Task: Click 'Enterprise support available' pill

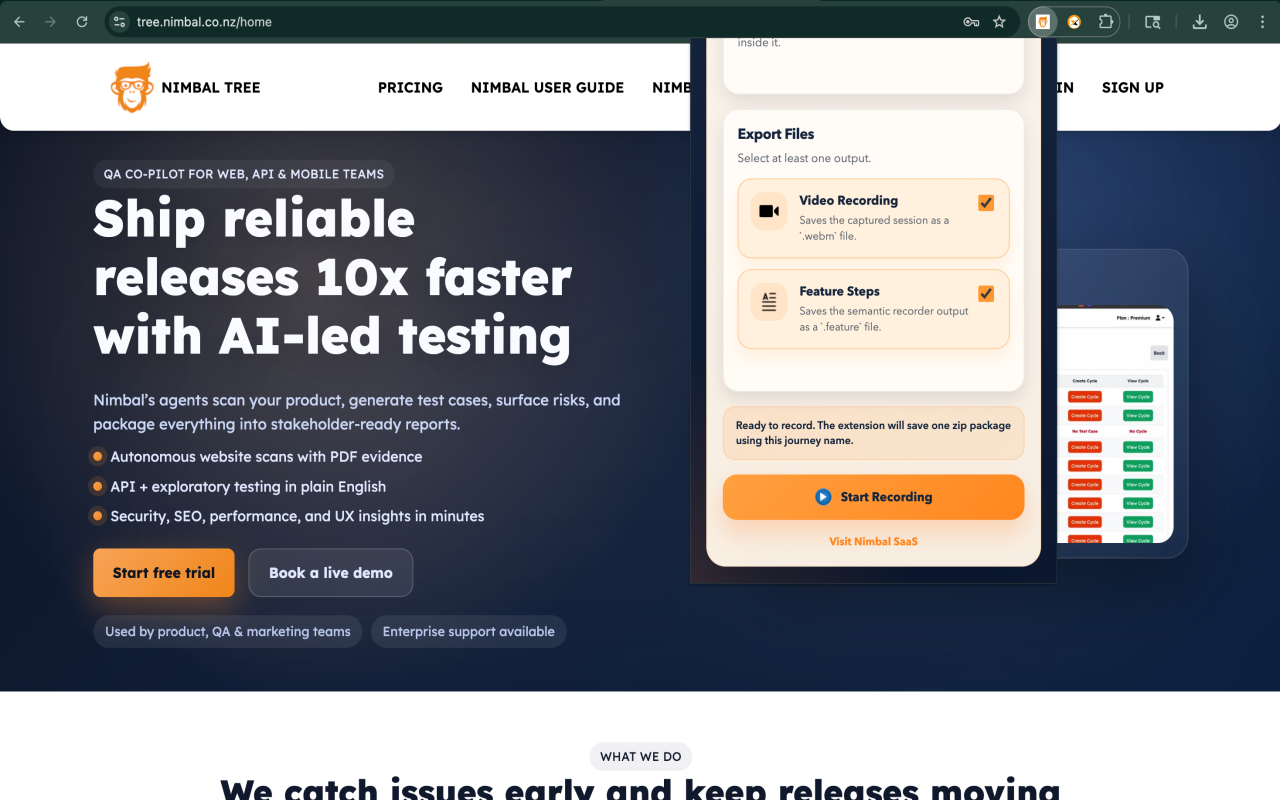Action: pyautogui.click(x=469, y=632)
